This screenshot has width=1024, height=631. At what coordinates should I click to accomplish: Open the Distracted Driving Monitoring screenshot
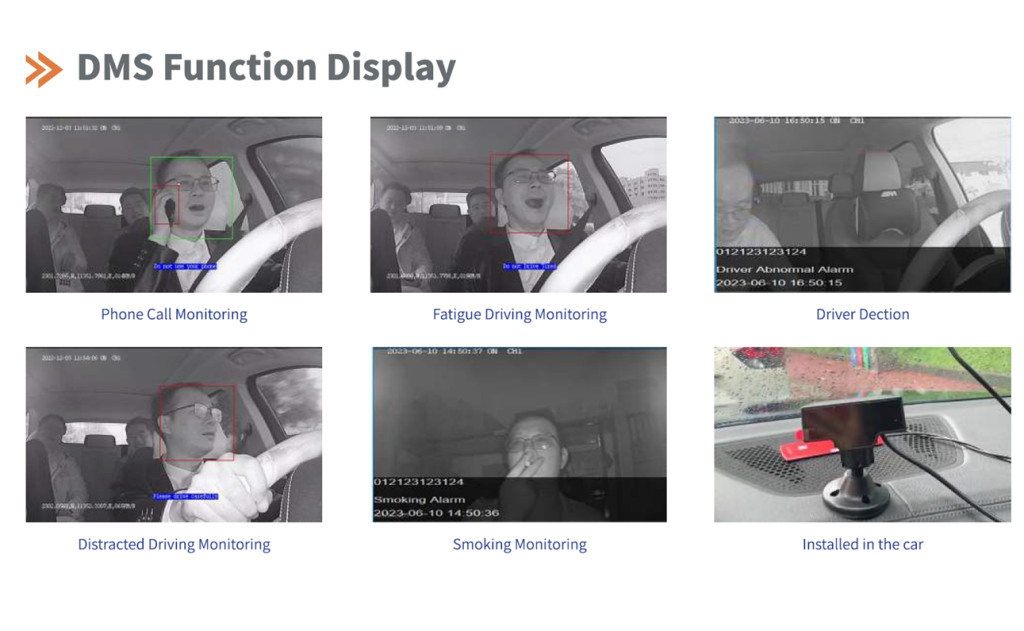(x=174, y=434)
